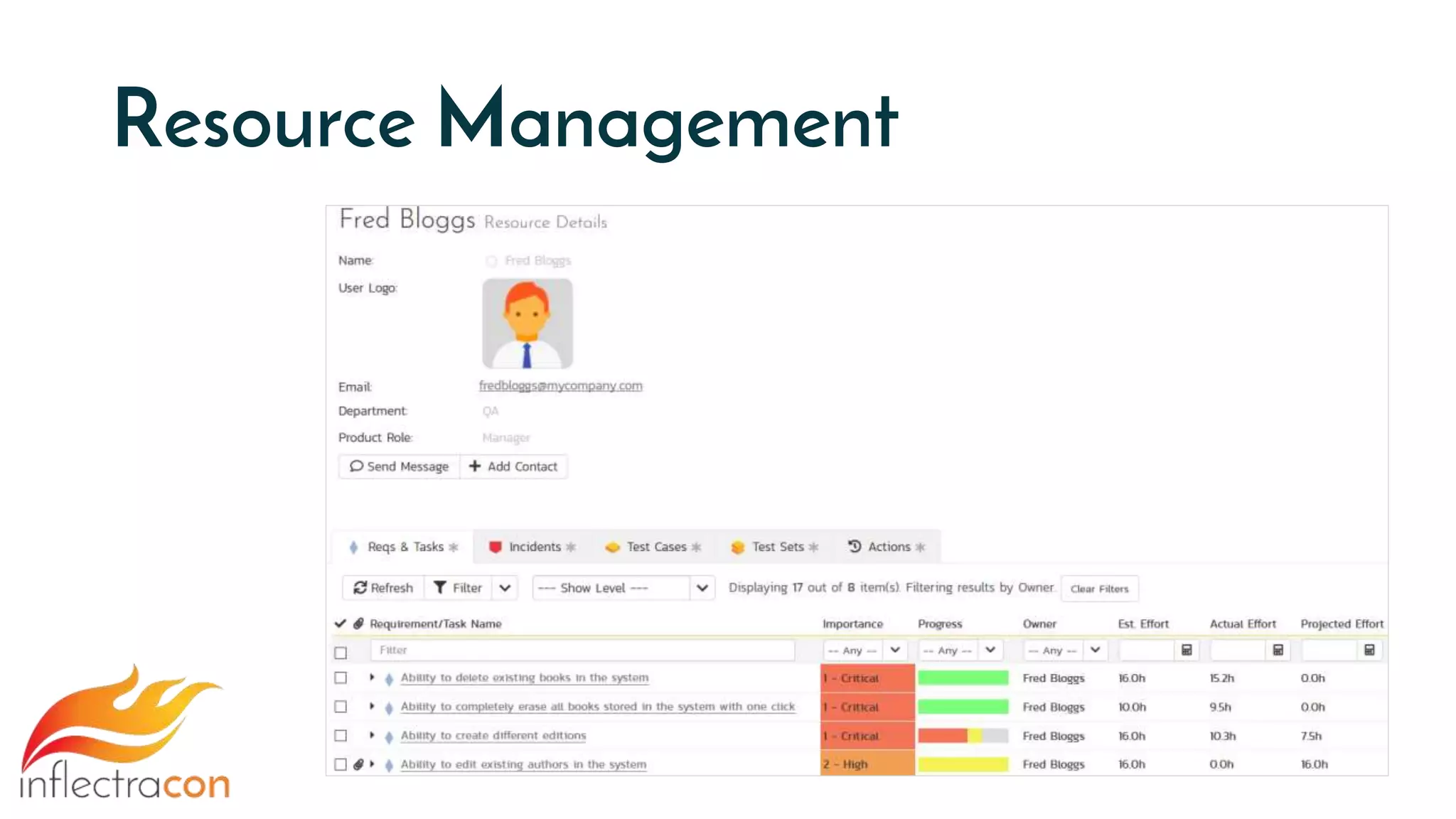
Task: Click requirement icon beside 'edit existing authors'
Action: tap(389, 766)
